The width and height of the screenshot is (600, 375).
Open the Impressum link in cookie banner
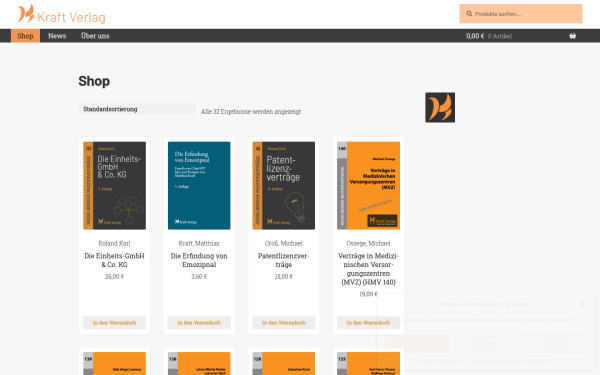536,361
